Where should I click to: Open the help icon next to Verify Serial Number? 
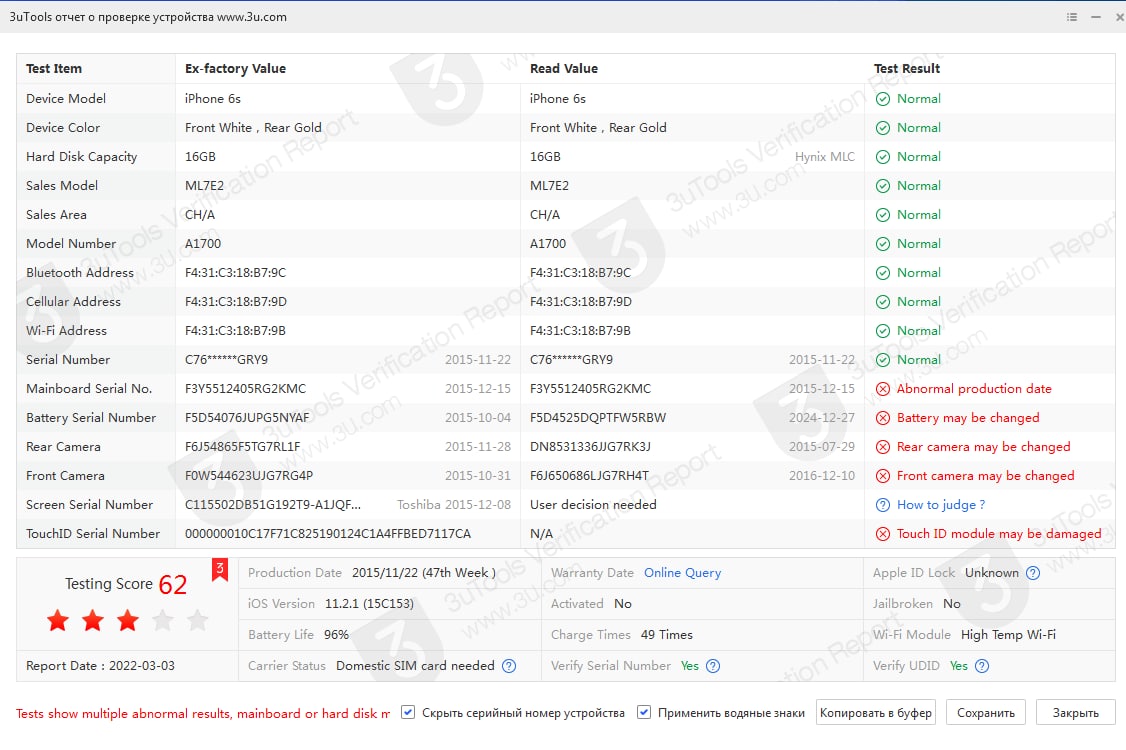coord(712,666)
